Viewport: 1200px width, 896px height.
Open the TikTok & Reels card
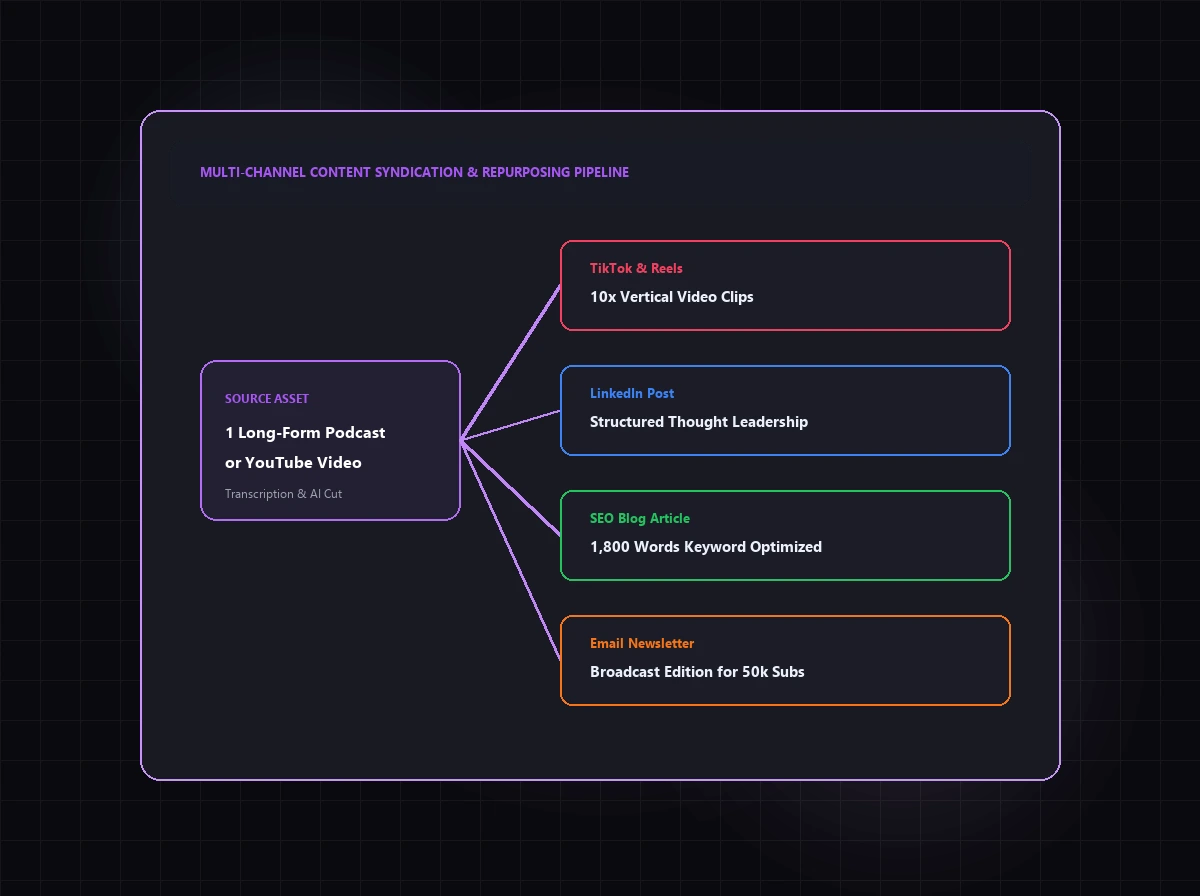click(x=785, y=285)
